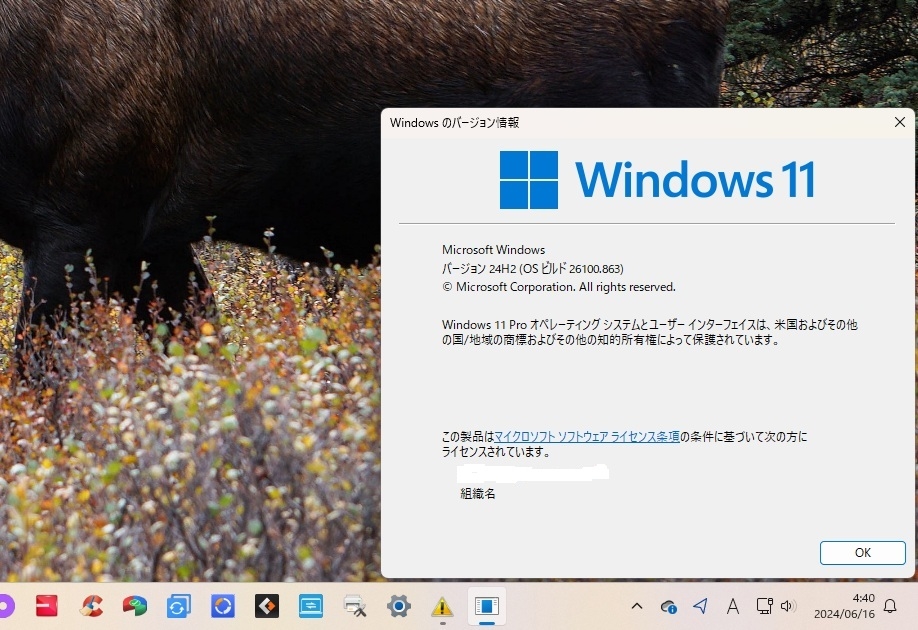The height and width of the screenshot is (630, 918).
Task: Click the 'Windows 11 Pro オペレーティング システム' paragraph
Action: 649,332
